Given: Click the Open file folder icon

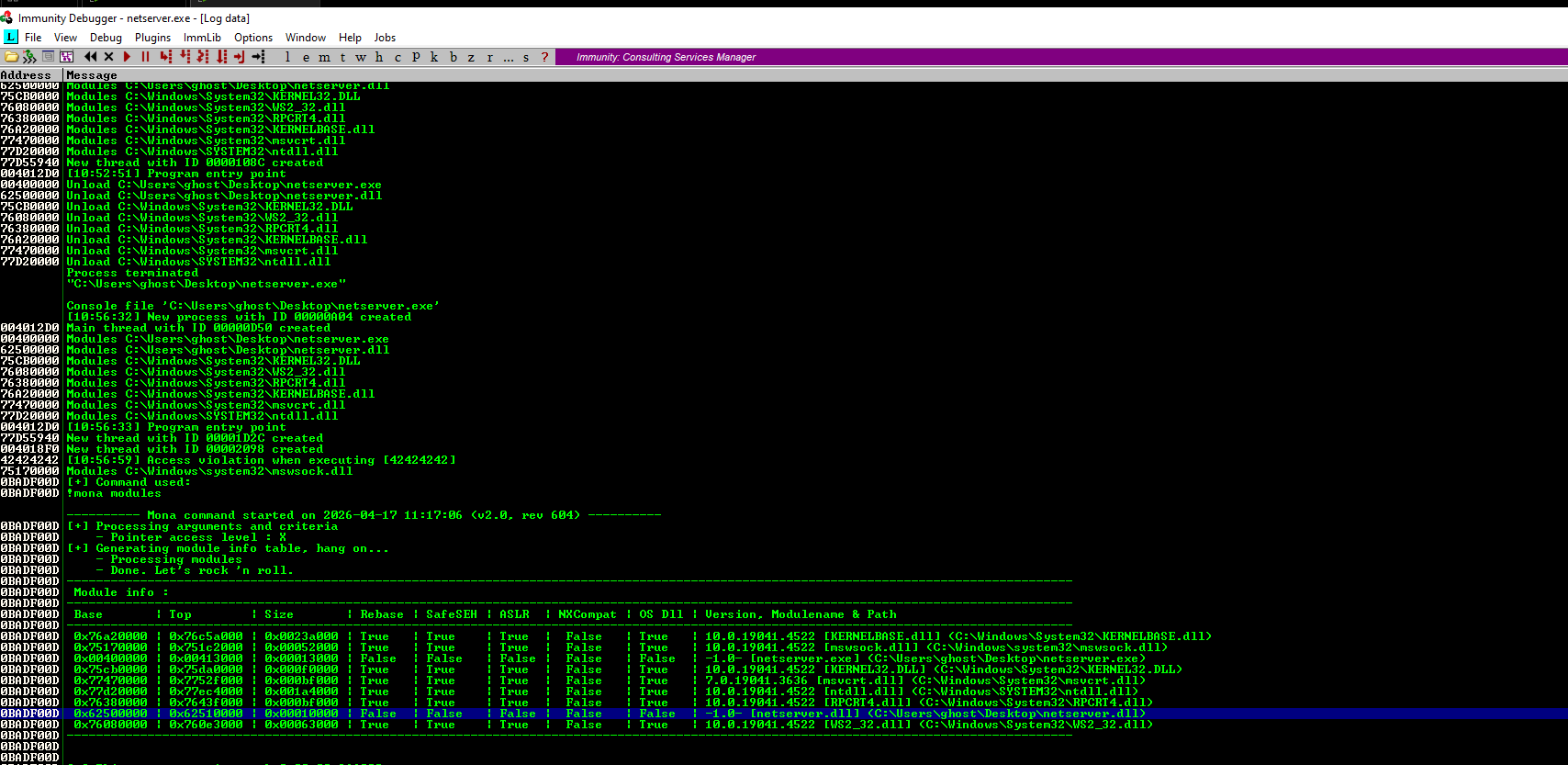Looking at the screenshot, I should pyautogui.click(x=11, y=57).
